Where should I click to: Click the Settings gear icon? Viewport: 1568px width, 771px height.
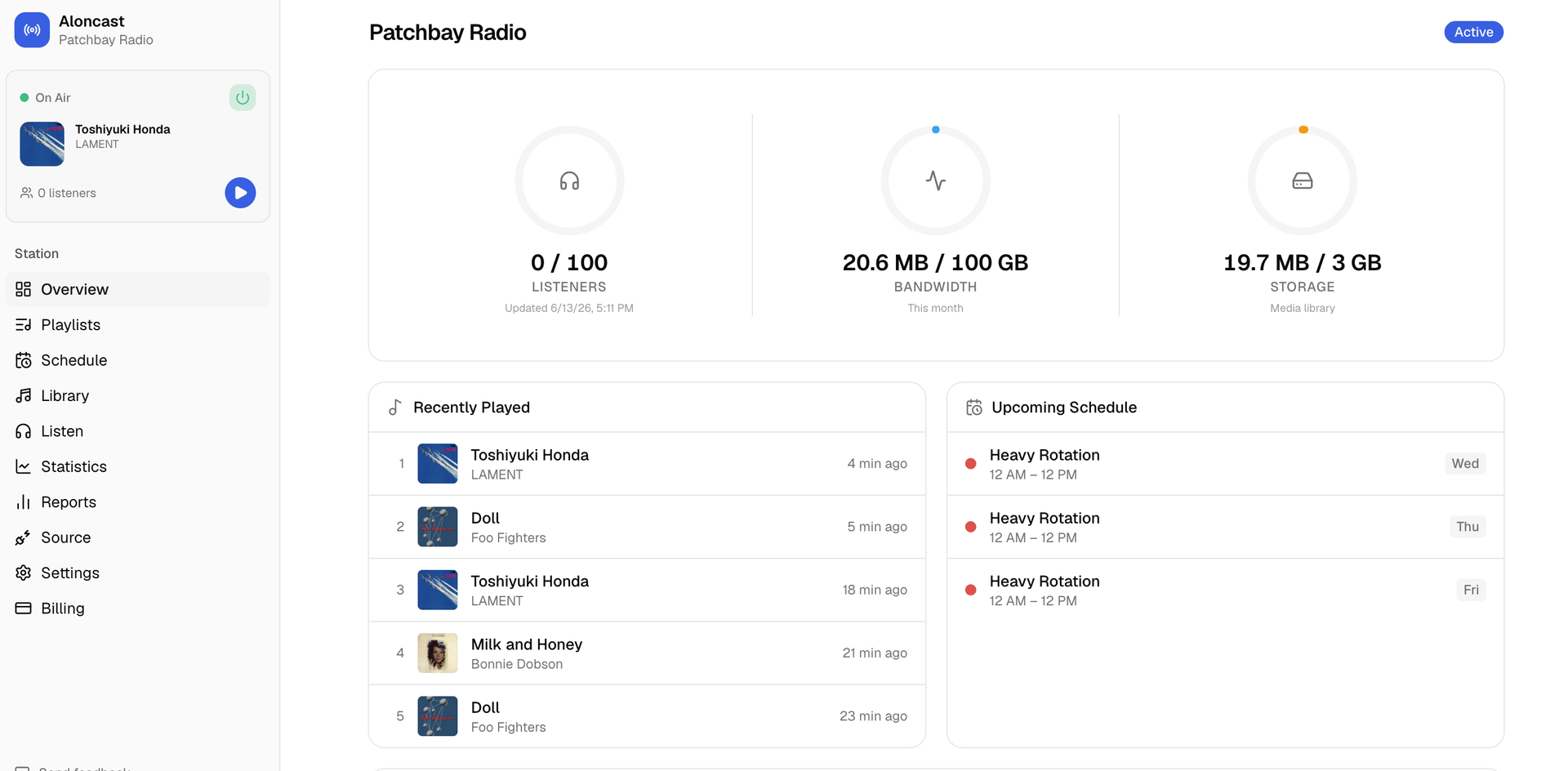[24, 573]
